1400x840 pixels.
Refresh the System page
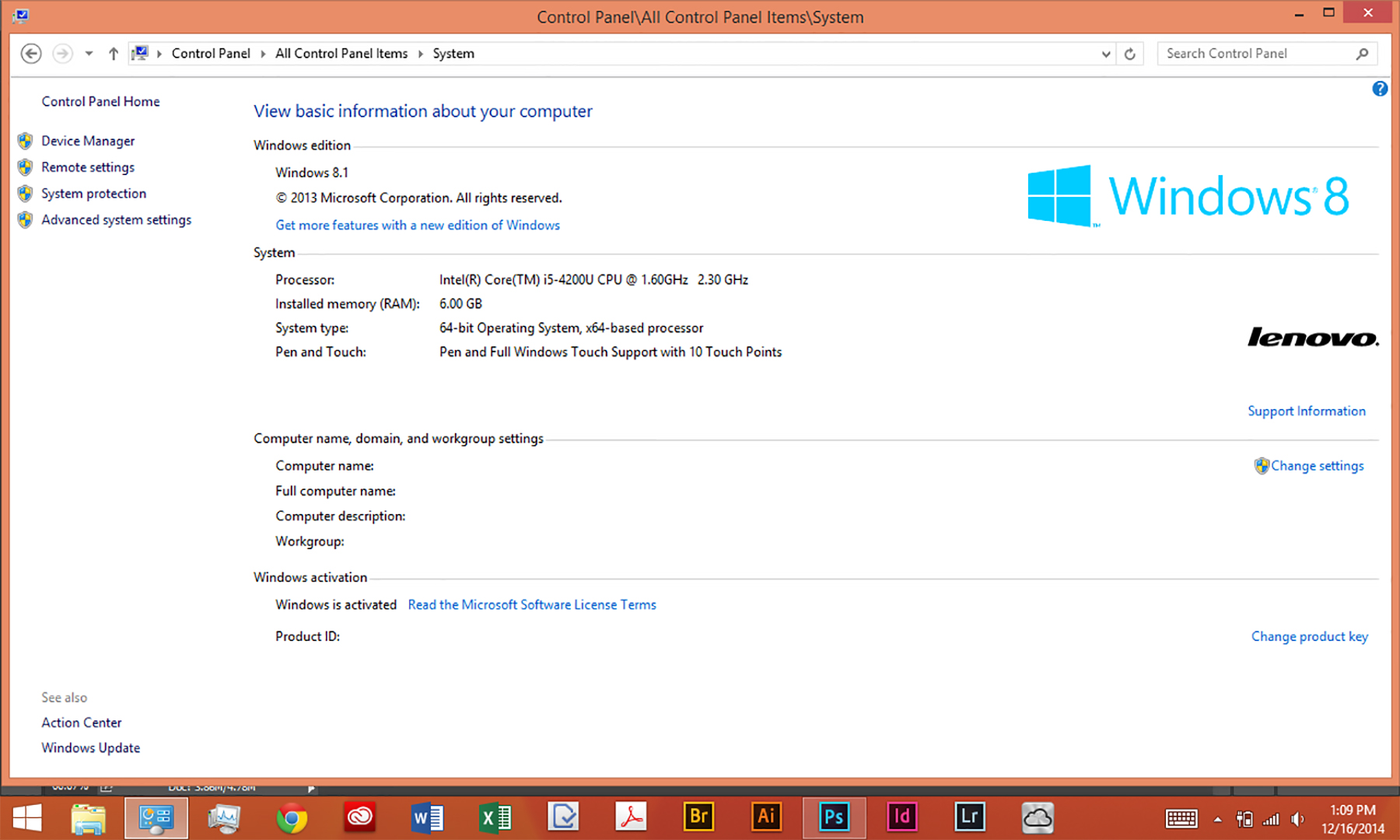click(1130, 54)
